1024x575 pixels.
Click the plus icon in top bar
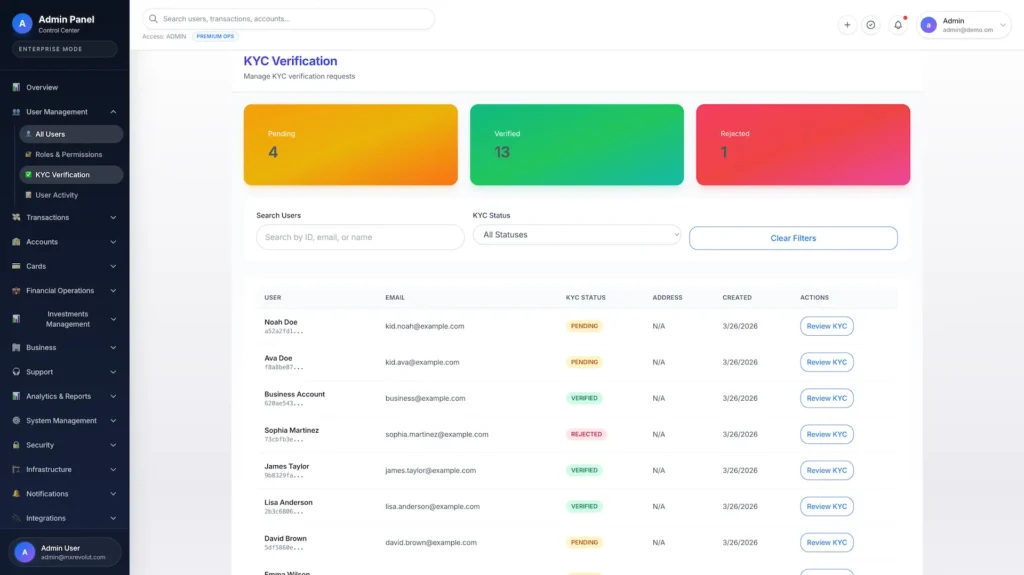[x=847, y=25]
